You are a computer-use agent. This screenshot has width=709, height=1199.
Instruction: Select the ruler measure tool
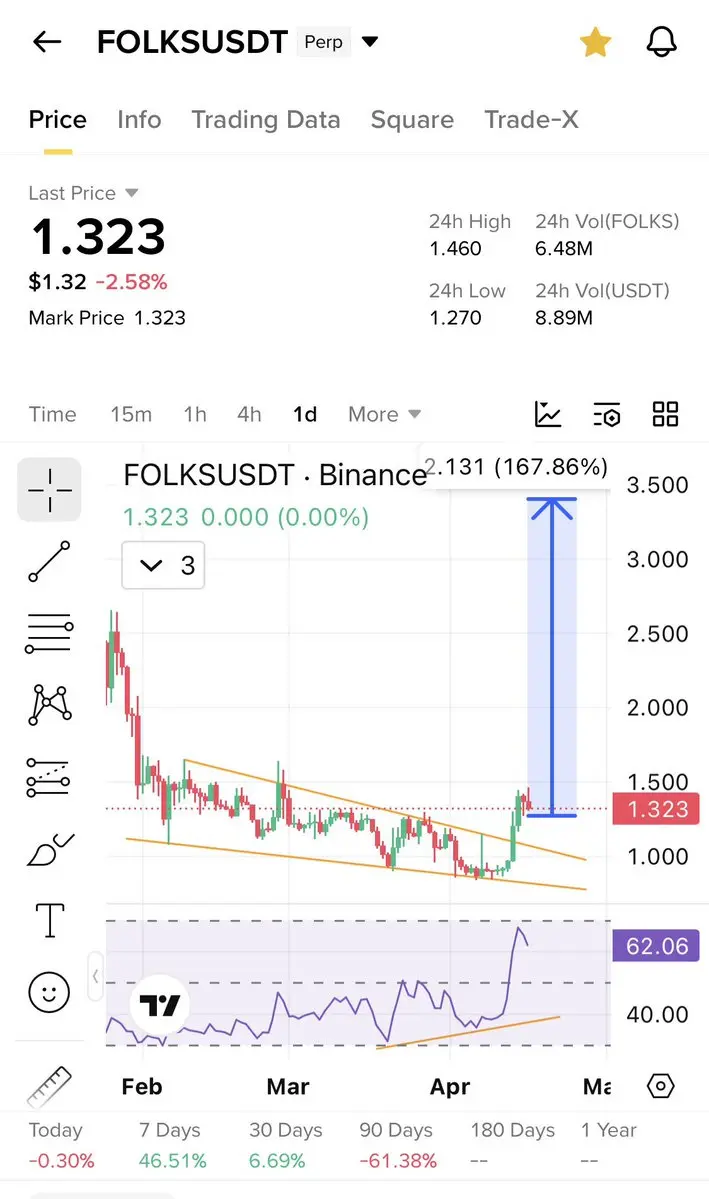pos(49,1087)
